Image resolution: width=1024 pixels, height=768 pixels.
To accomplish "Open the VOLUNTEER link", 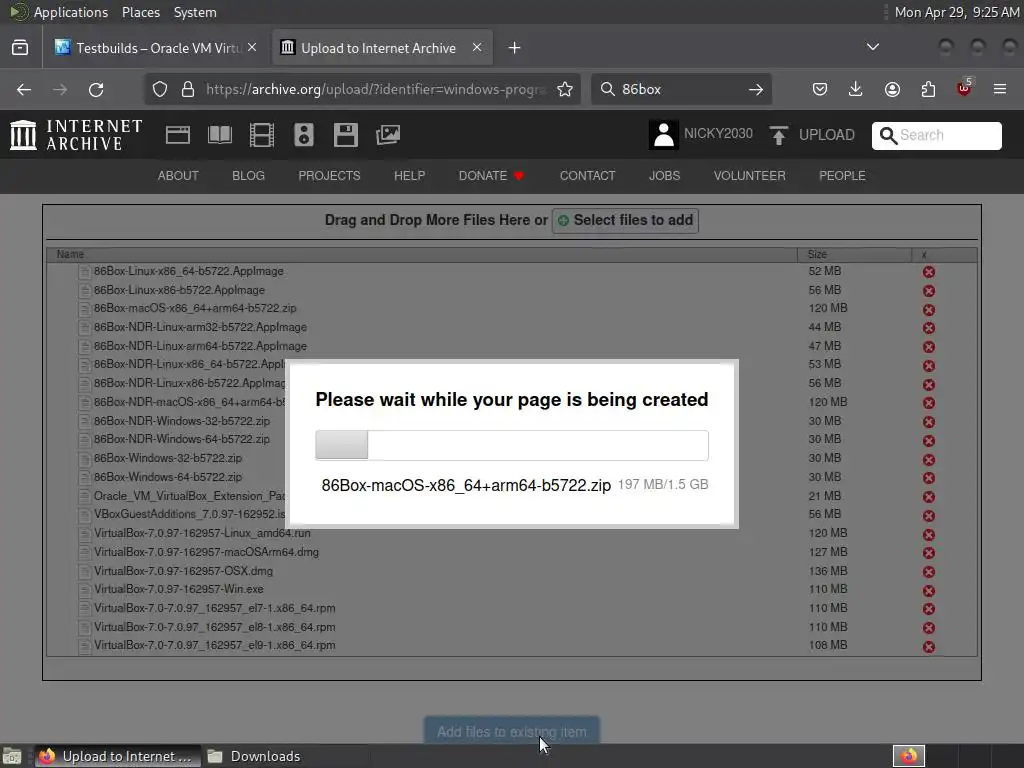I will click(x=750, y=176).
